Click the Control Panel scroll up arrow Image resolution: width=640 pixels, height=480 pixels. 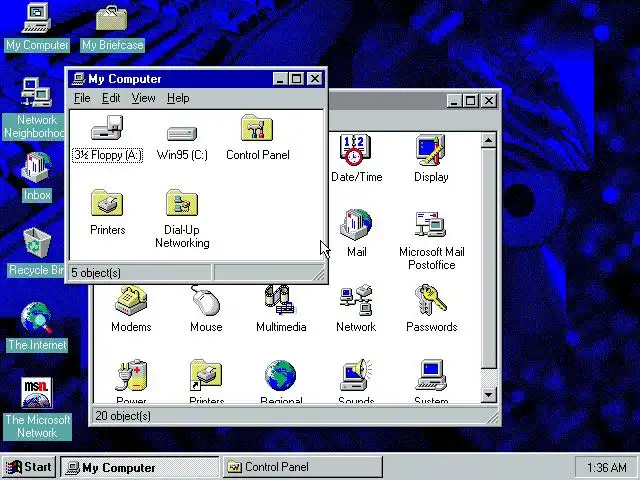pos(489,140)
